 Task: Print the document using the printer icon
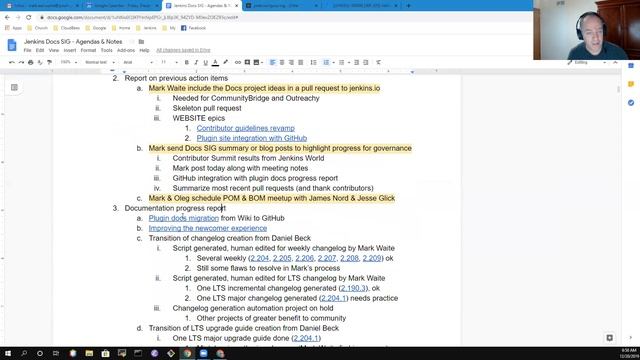[31, 62]
